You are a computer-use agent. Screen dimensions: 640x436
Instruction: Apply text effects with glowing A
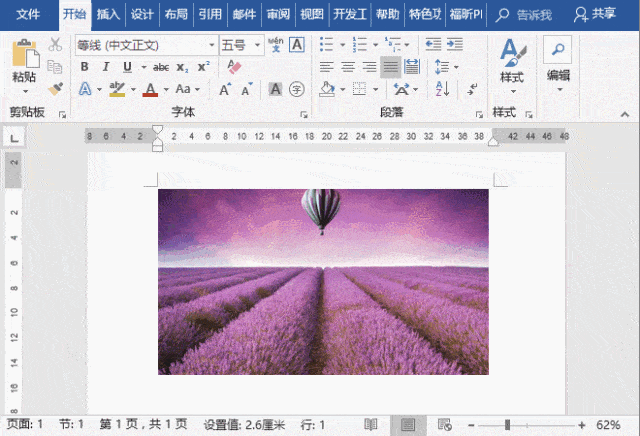pos(85,89)
